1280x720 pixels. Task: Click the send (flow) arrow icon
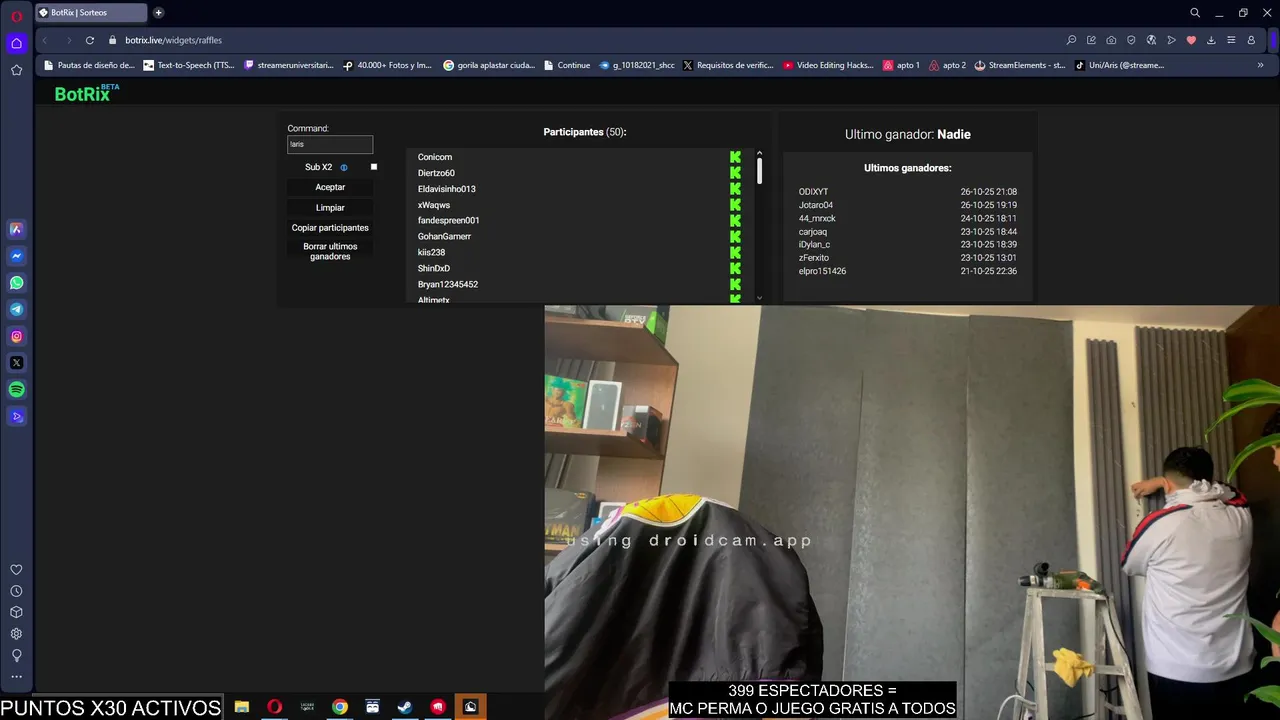pos(1171,40)
